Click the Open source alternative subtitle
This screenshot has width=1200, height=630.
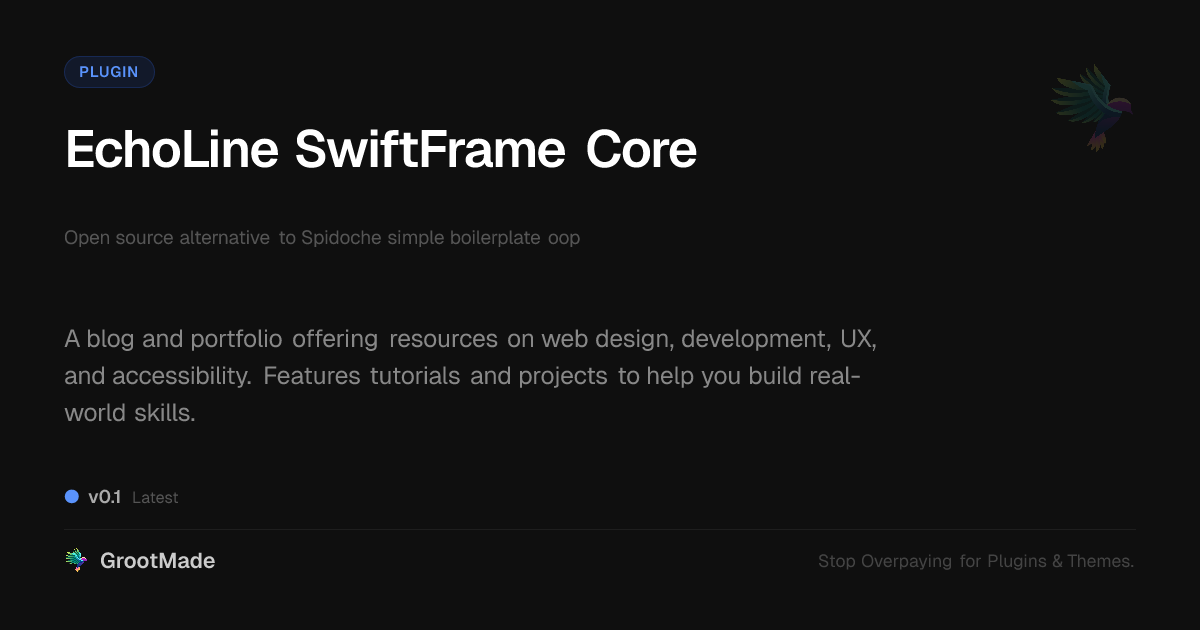(322, 238)
